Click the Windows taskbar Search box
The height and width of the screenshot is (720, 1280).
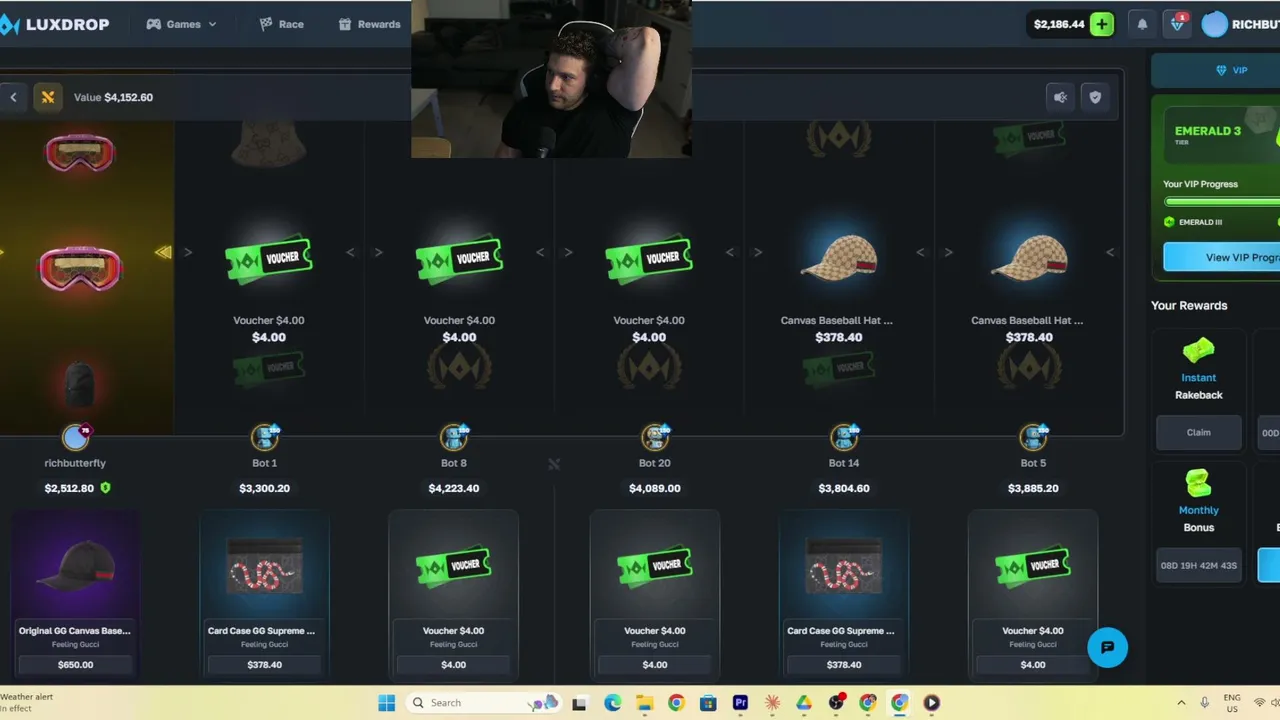click(x=485, y=703)
